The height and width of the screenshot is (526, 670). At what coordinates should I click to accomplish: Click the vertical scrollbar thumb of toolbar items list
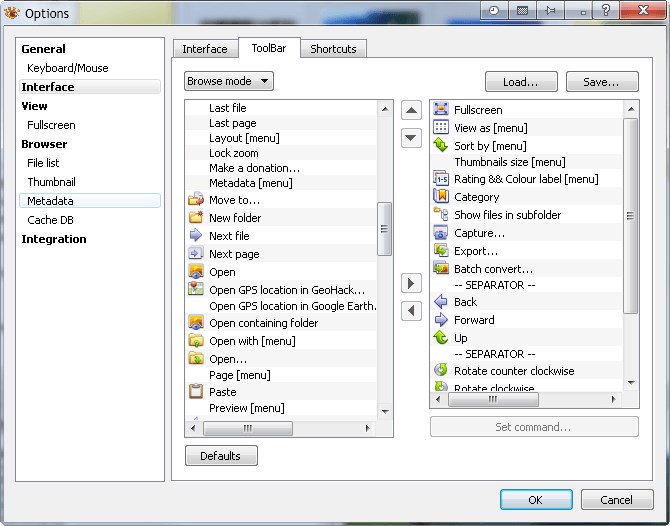630,216
